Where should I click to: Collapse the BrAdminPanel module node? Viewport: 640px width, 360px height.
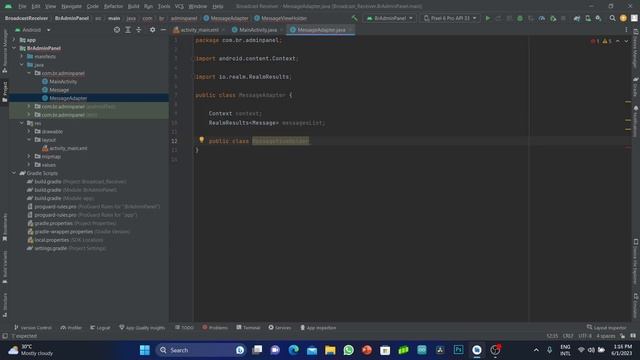(14, 48)
